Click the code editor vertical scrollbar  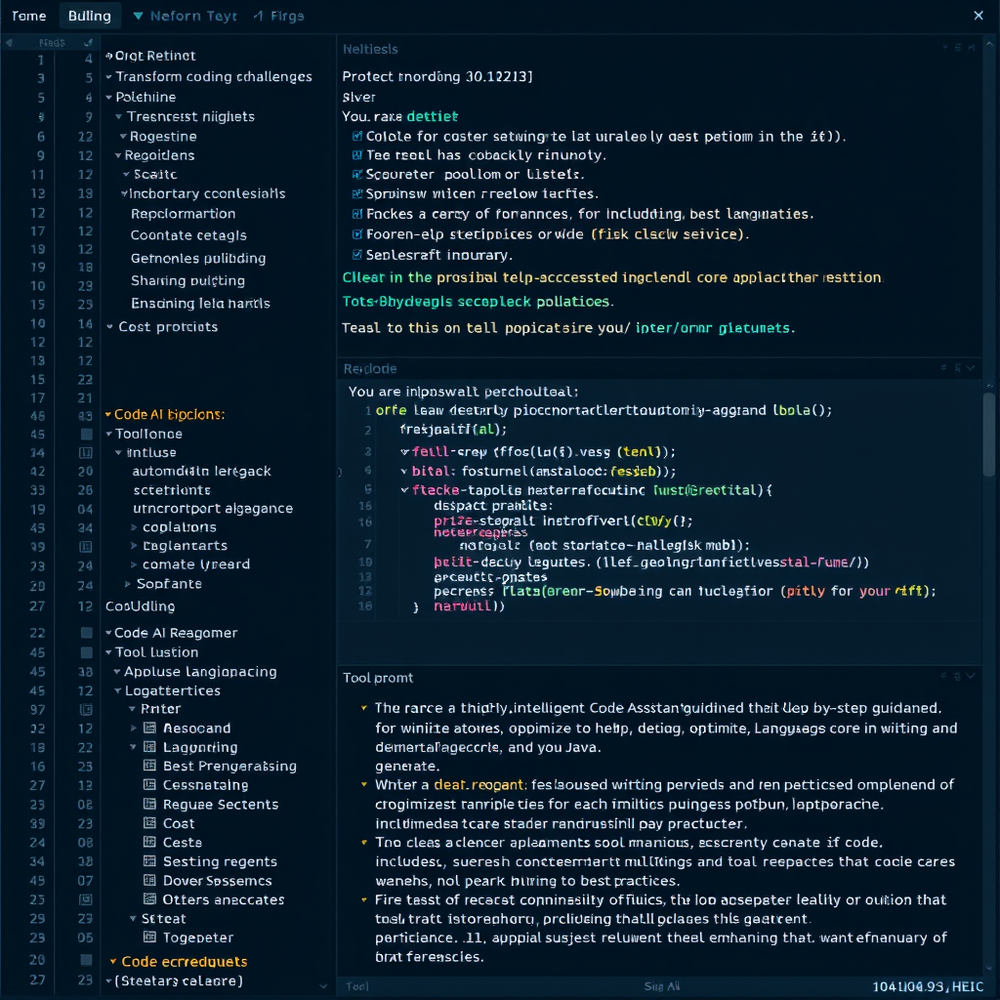989,430
